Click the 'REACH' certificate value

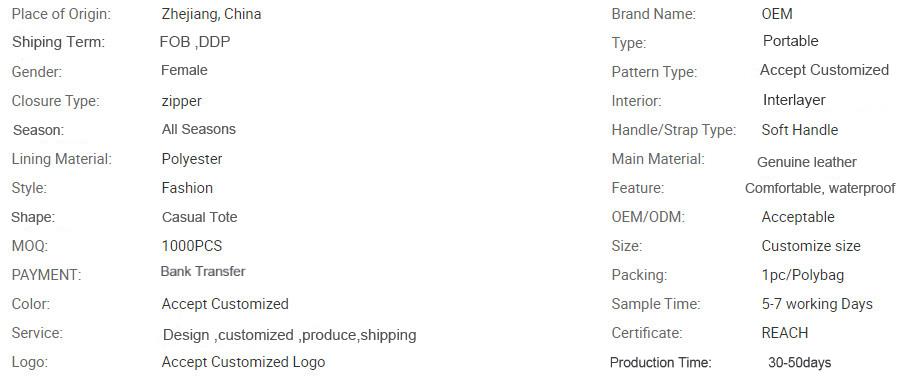tap(785, 333)
